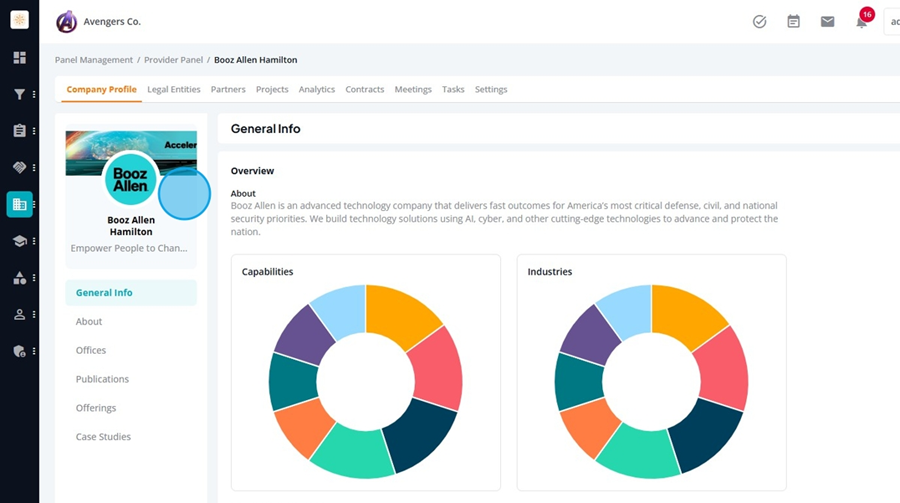Select Publications in the profile menu
Image resolution: width=900 pixels, height=503 pixels.
[102, 379]
